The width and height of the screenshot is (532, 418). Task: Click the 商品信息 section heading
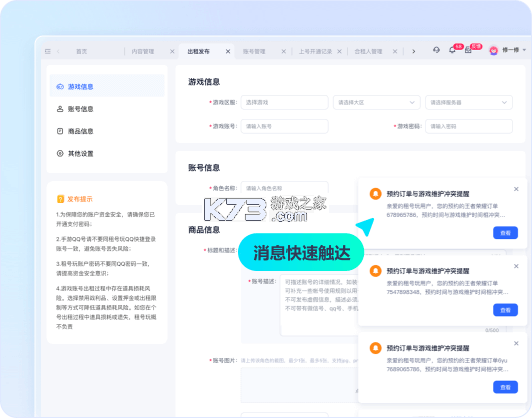click(204, 230)
